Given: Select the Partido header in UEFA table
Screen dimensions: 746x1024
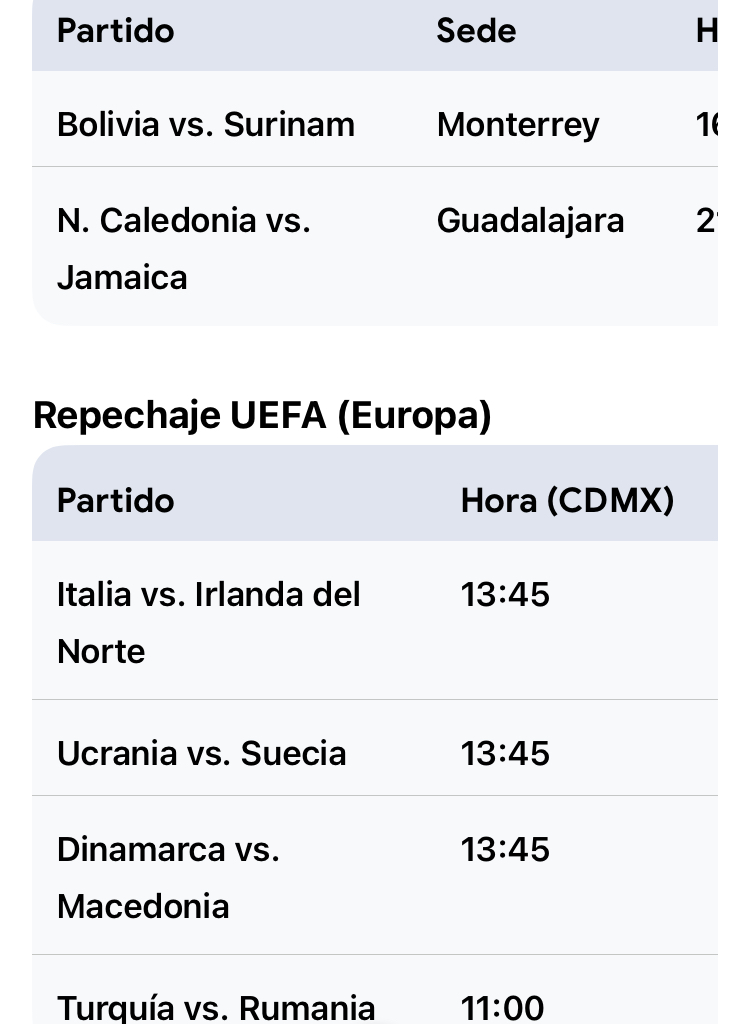Looking at the screenshot, I should pyautogui.click(x=115, y=500).
